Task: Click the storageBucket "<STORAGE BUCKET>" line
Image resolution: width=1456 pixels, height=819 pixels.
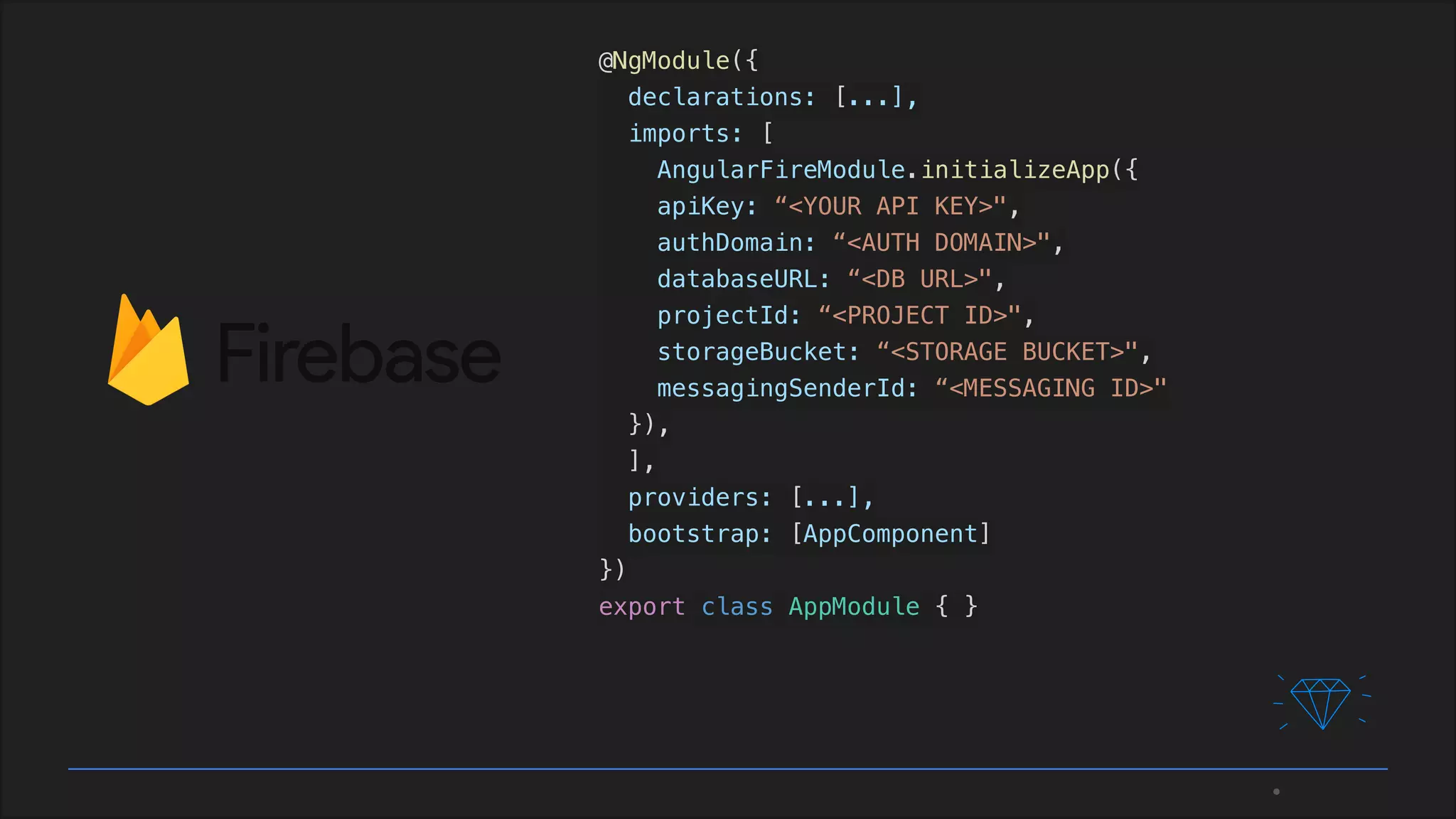Action: 904,352
